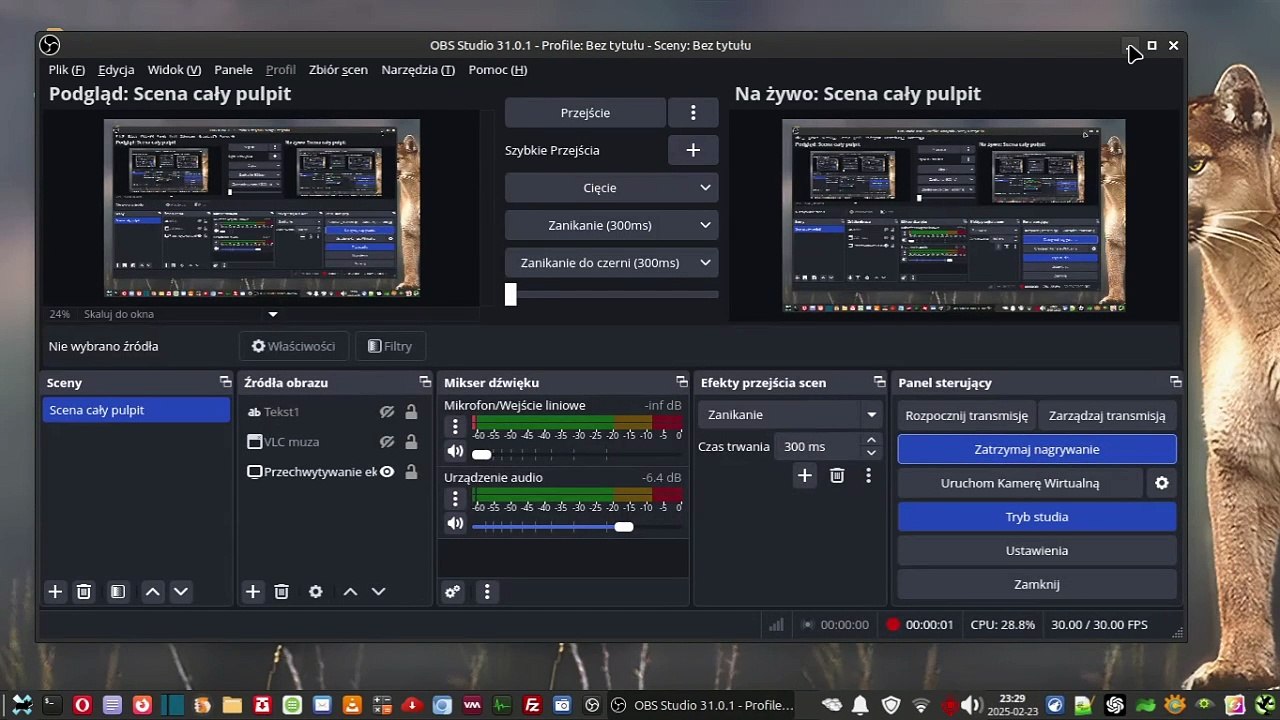Add a quick transition with the plus icon
Image resolution: width=1280 pixels, height=720 pixels.
693,150
